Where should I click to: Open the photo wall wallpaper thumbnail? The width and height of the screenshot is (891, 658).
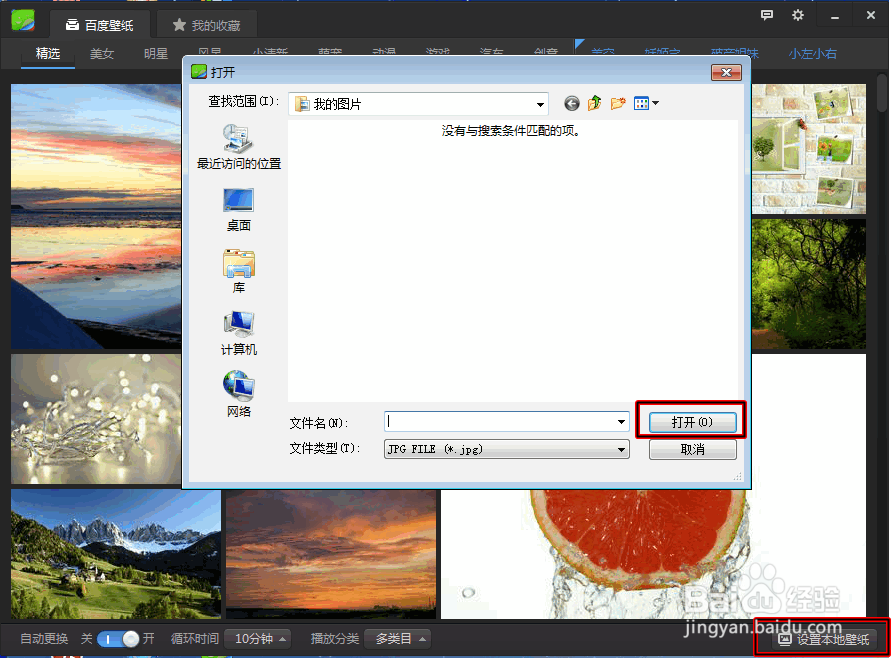(x=809, y=149)
